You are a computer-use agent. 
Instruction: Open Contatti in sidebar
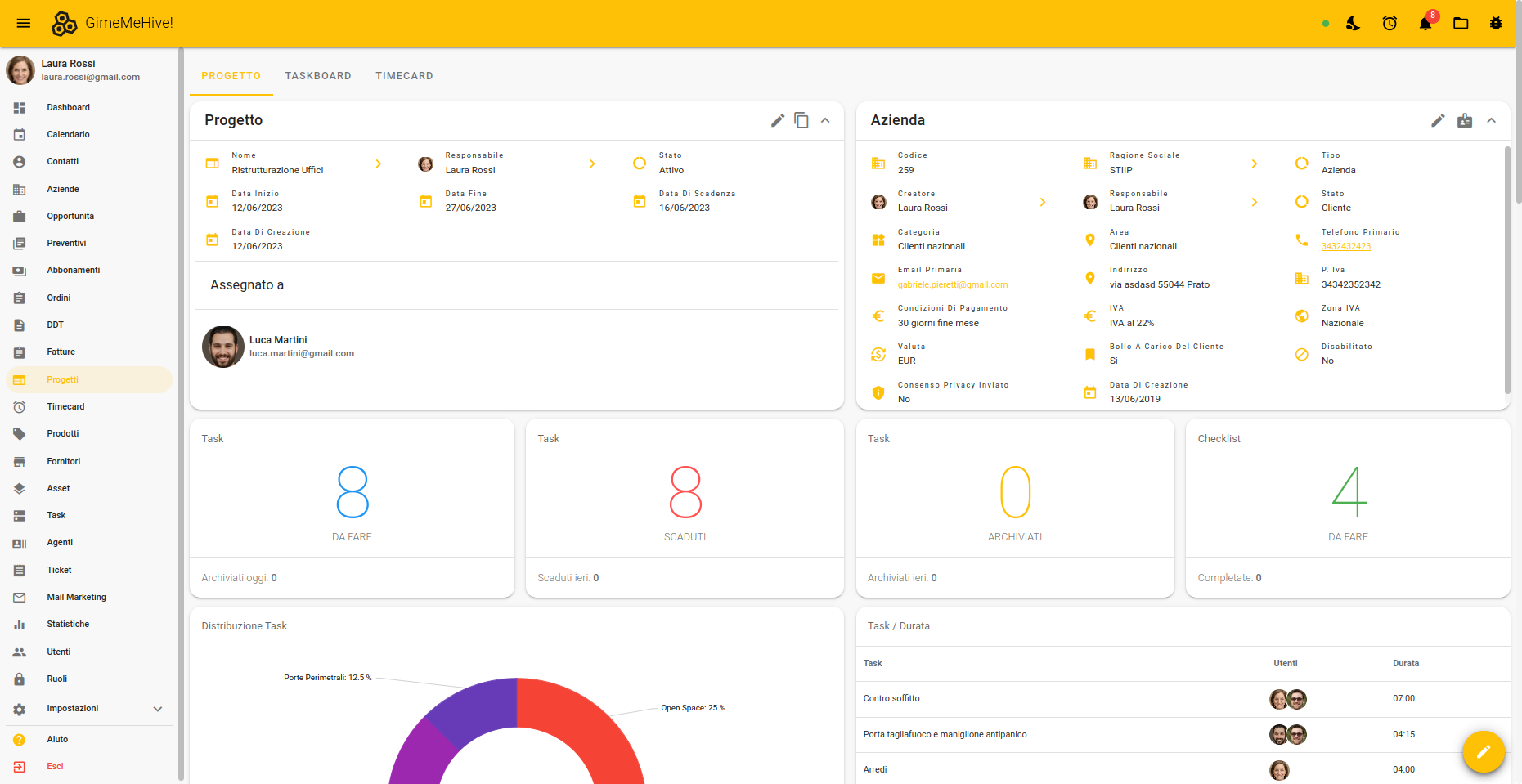point(89,161)
